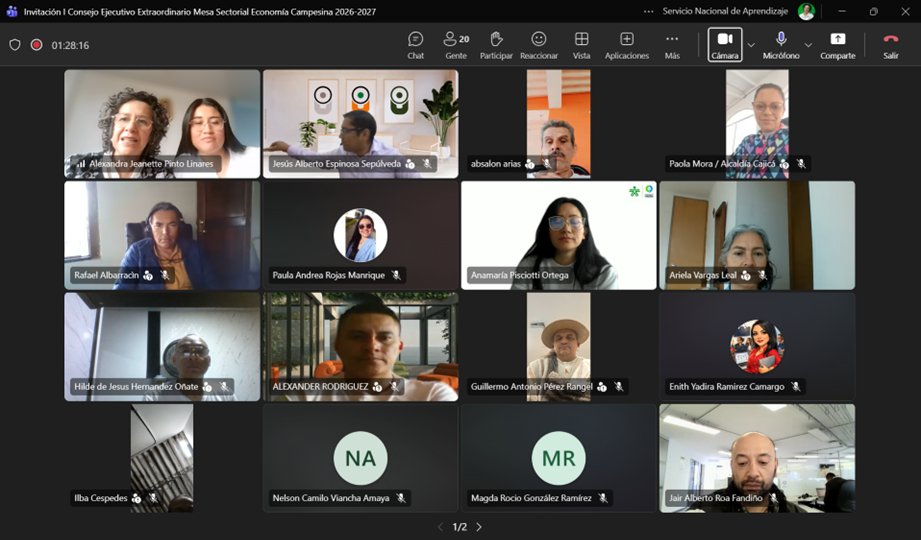Click muted mic icon for ALEXANDER RODRIGUEZ

click(394, 387)
